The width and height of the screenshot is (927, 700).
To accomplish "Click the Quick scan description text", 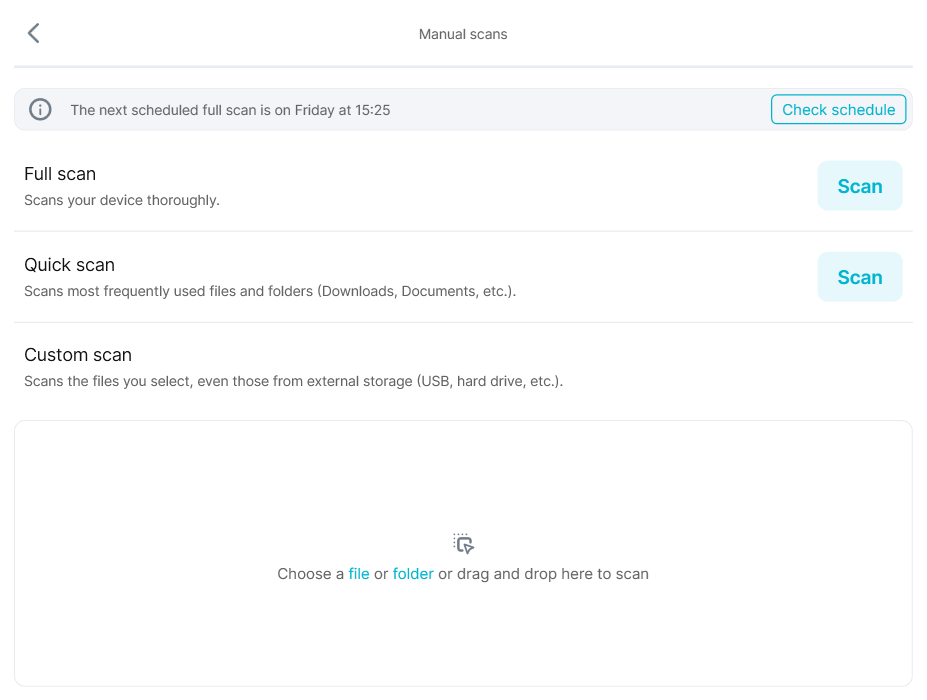I will (270, 291).
